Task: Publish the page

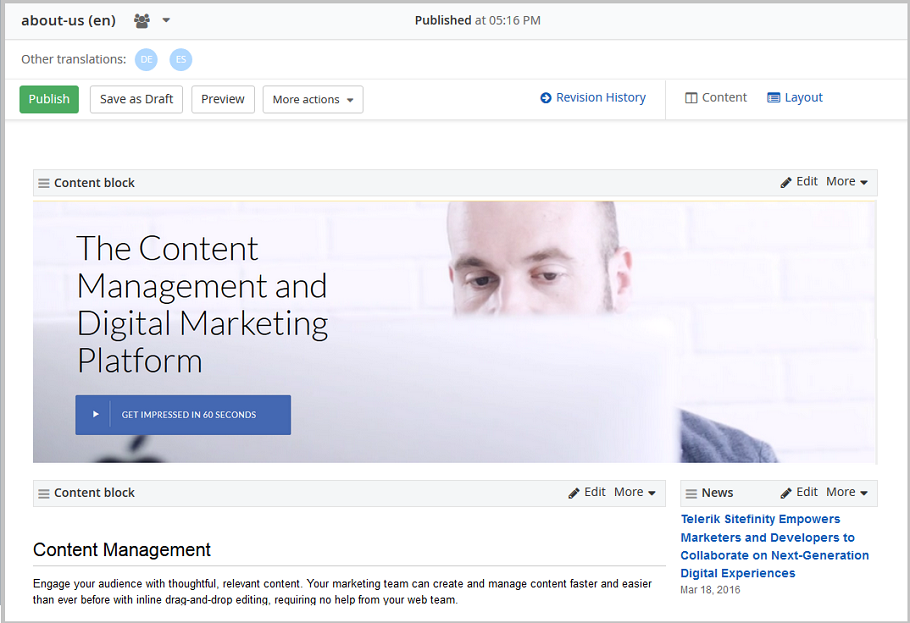Action: tap(49, 99)
